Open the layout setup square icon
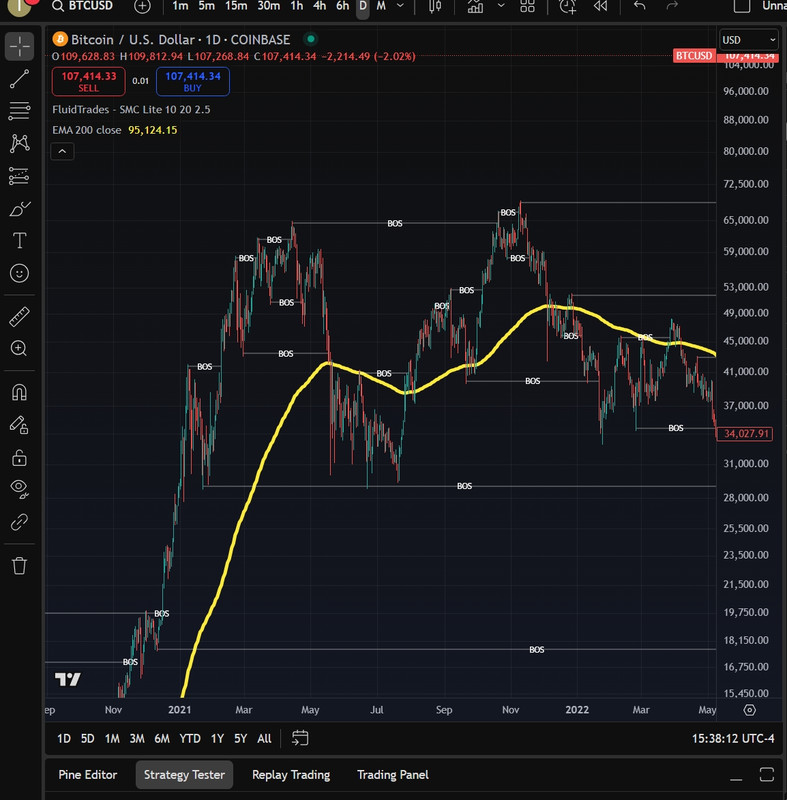Screen dimensions: 787x800 pos(742,6)
